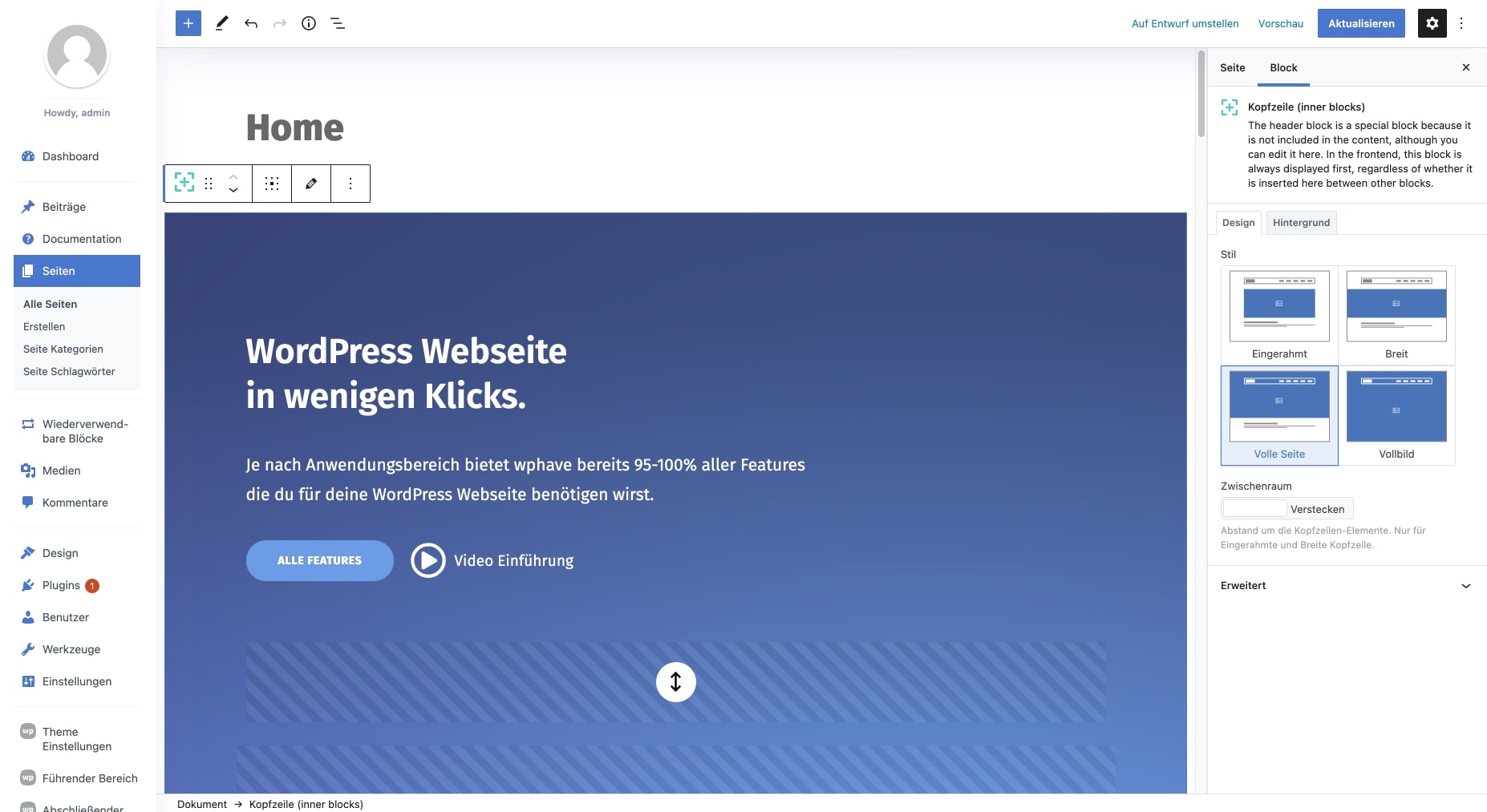
Task: Open Seite Kategorien submenu
Action: [63, 349]
